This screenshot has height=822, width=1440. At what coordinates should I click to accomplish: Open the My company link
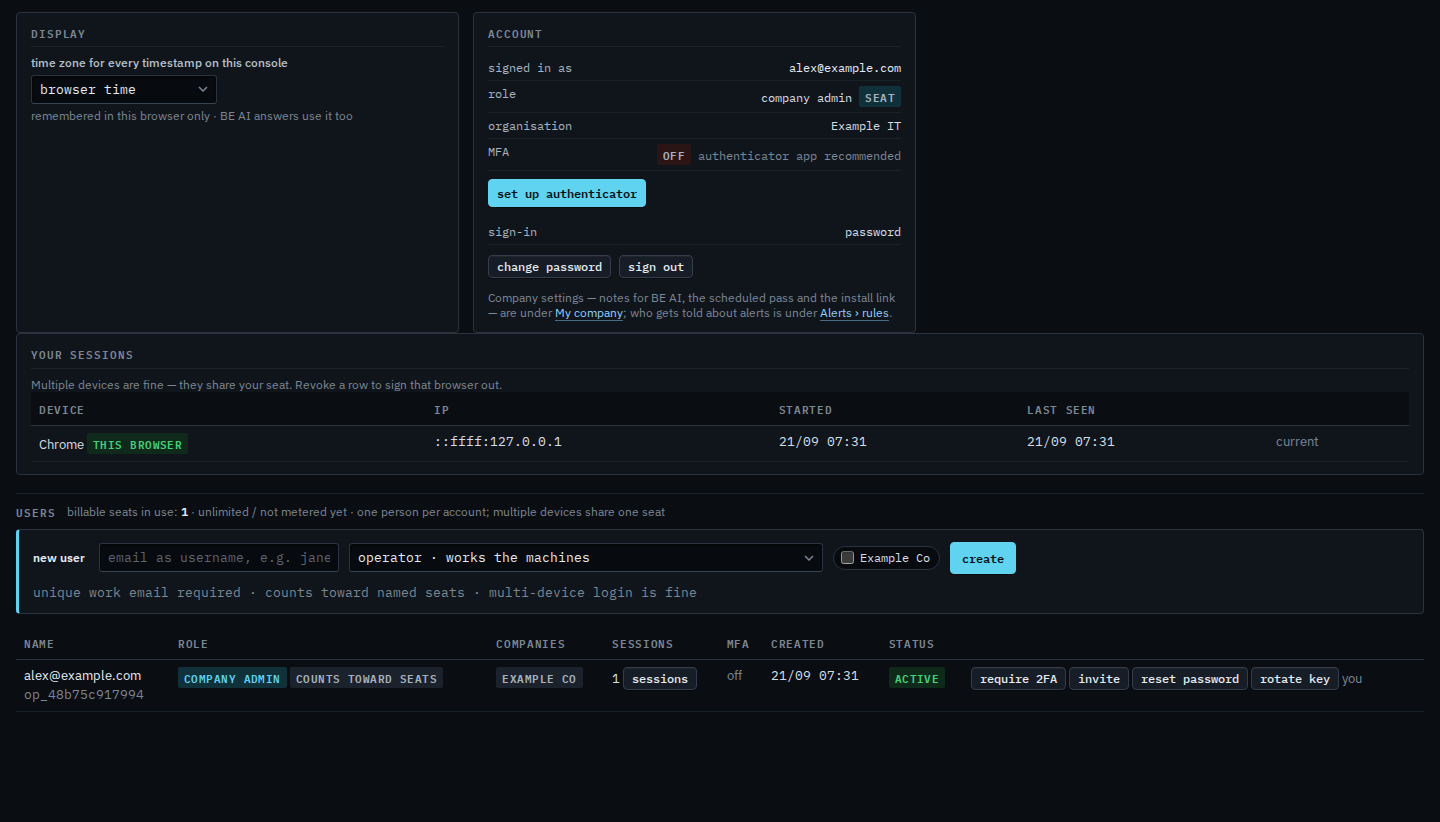click(588, 313)
